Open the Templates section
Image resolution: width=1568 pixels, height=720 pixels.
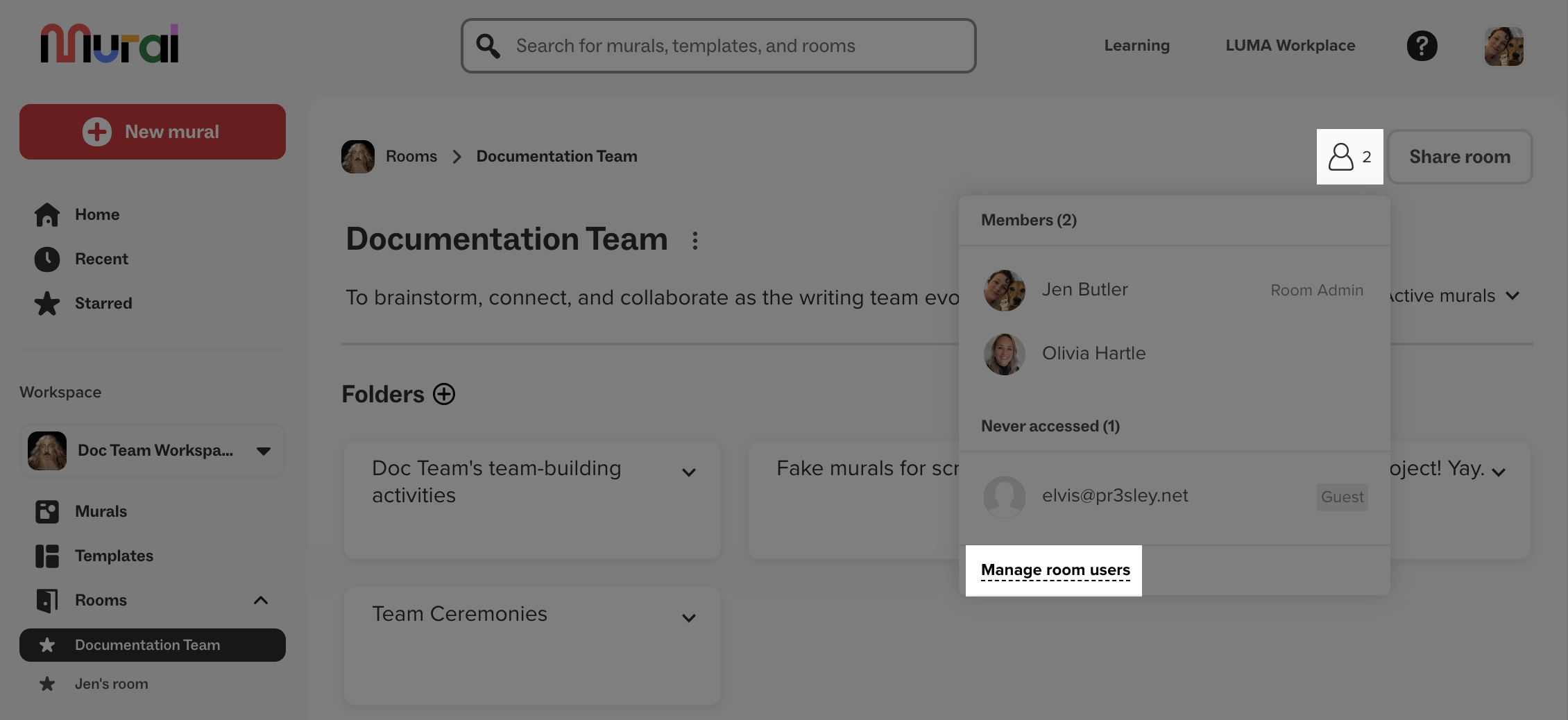coord(114,556)
